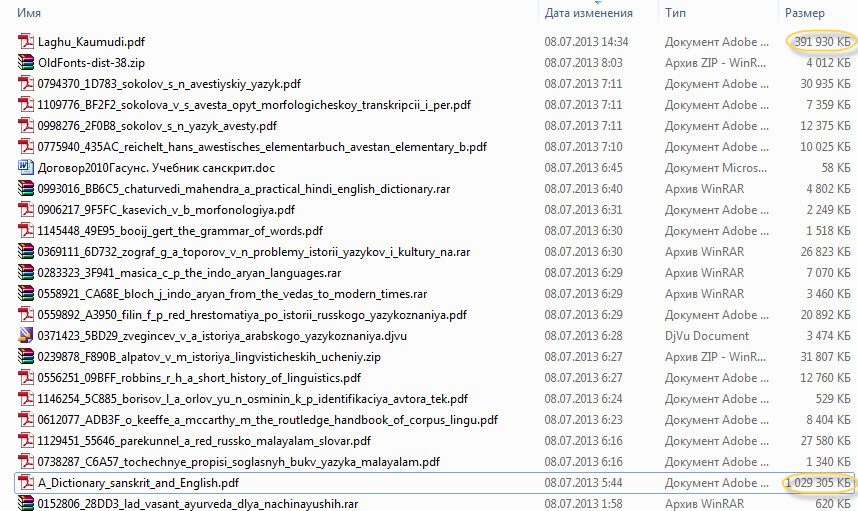This screenshot has width=858, height=511.
Task: Click the type Документ Micros...
Action: [716, 168]
